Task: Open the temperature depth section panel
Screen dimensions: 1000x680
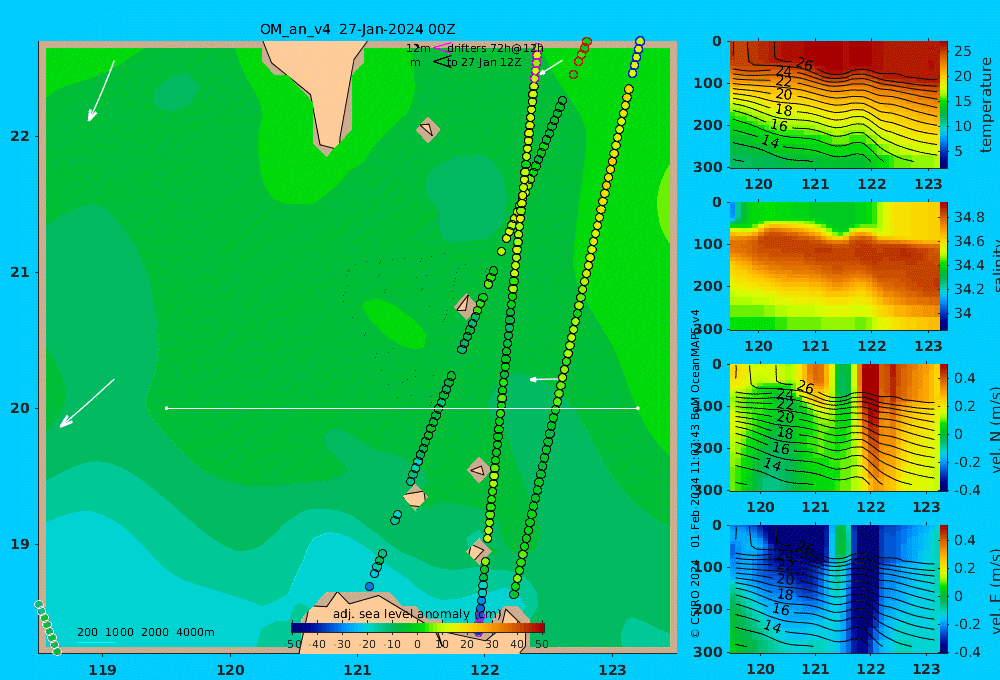Action: 835,105
